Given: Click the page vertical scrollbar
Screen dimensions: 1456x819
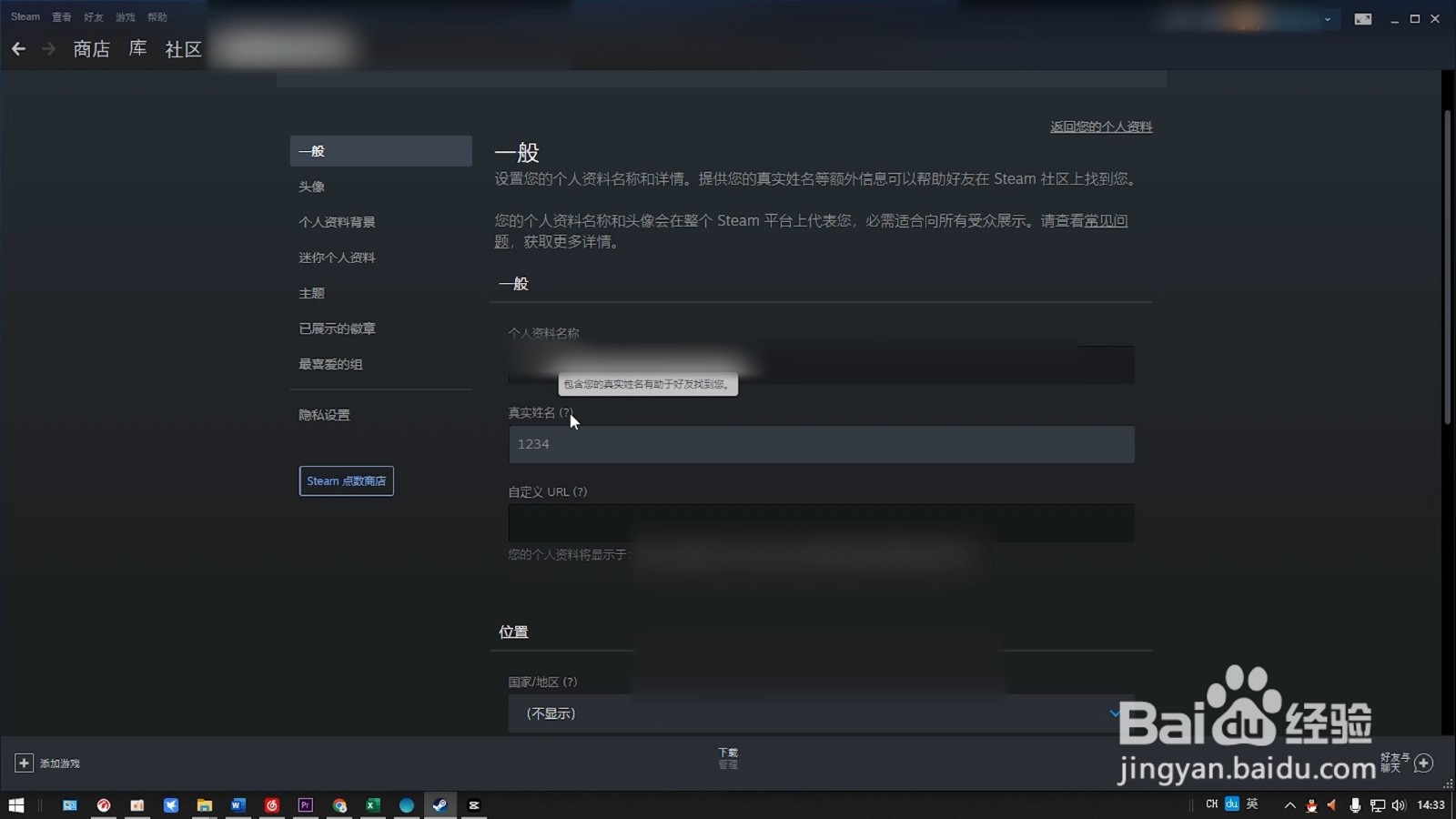Looking at the screenshot, I should tap(1448, 267).
